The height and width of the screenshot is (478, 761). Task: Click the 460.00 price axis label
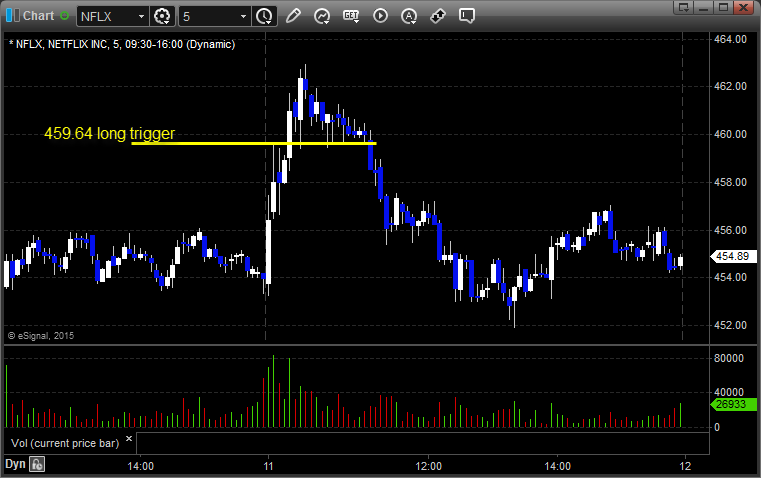click(730, 134)
